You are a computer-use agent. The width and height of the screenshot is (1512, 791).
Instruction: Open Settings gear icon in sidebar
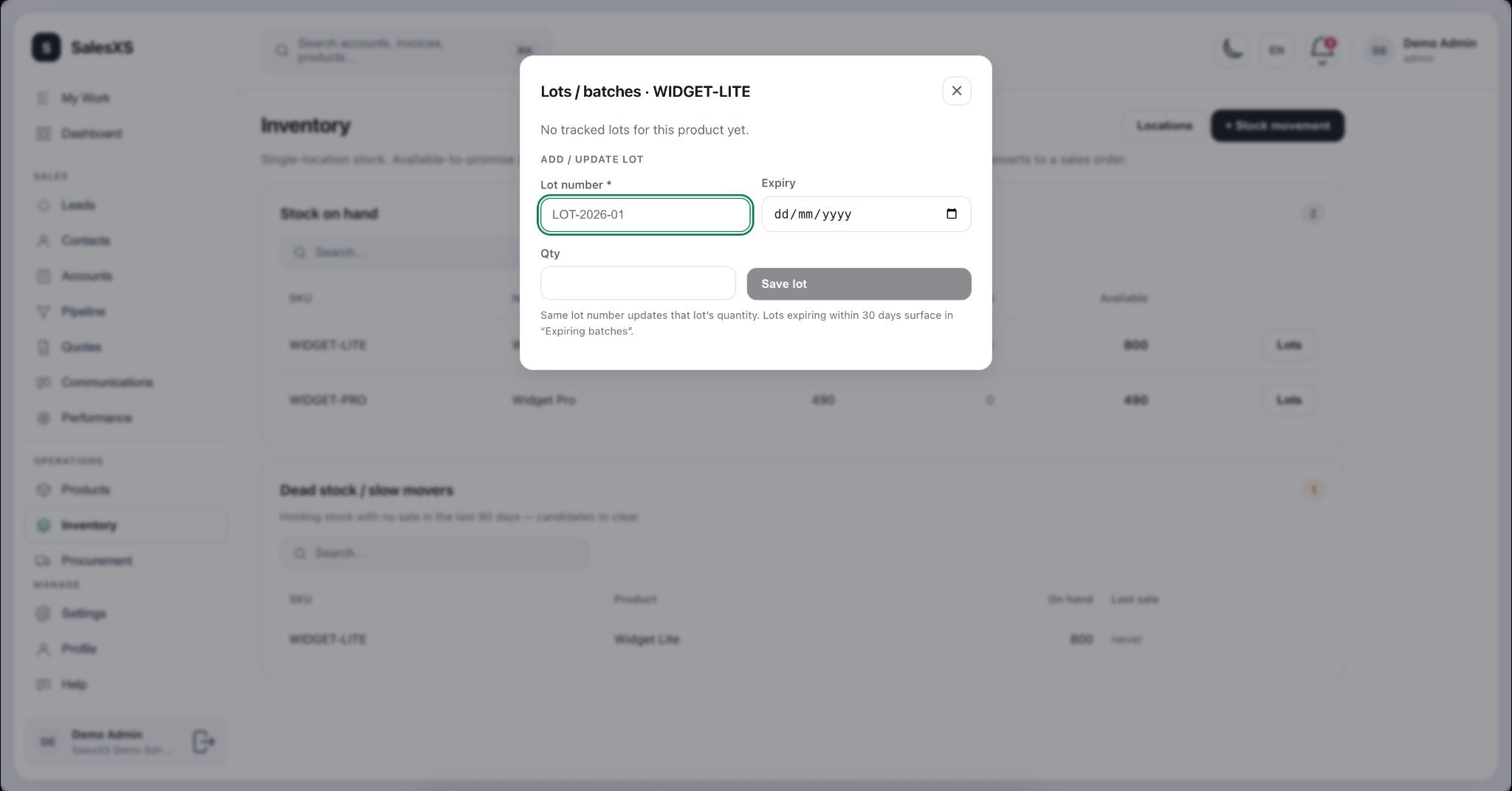(44, 614)
